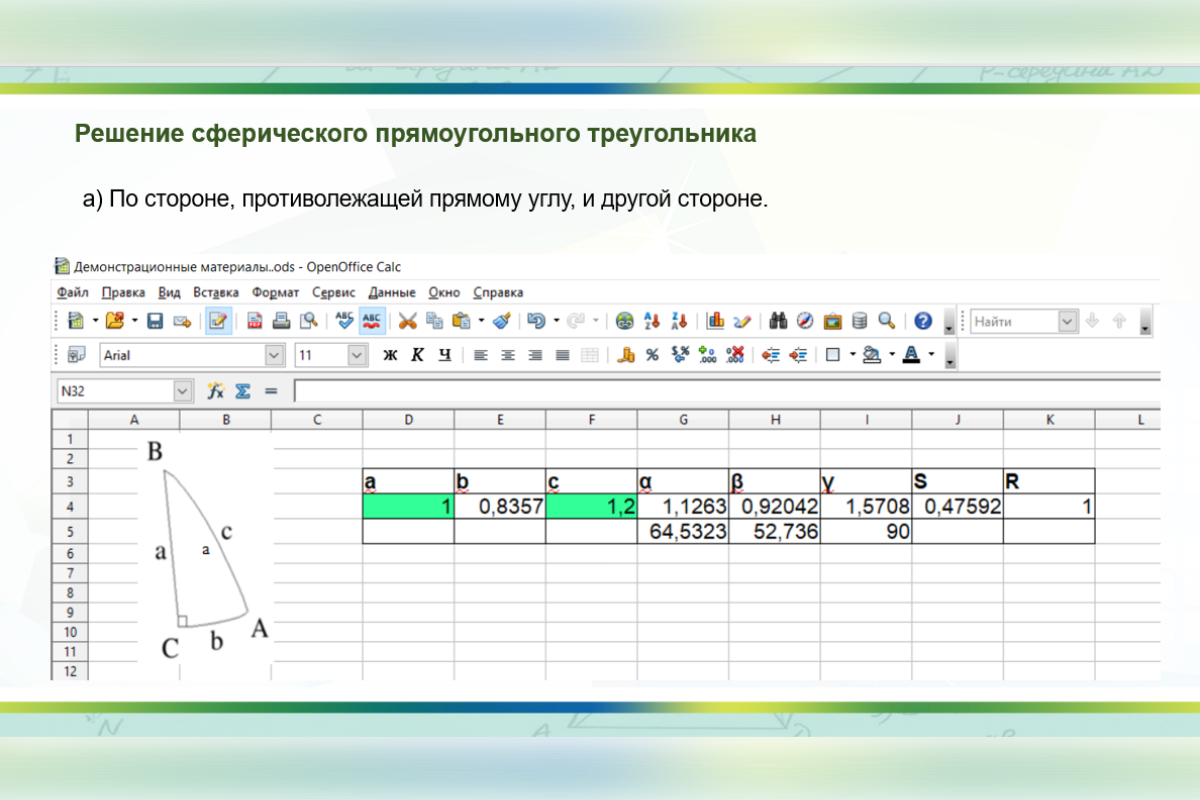Sort the column in ascending order

tap(653, 321)
